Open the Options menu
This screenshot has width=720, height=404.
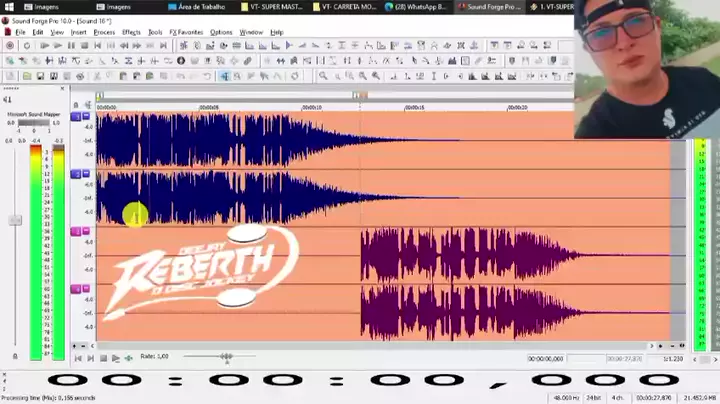[221, 33]
